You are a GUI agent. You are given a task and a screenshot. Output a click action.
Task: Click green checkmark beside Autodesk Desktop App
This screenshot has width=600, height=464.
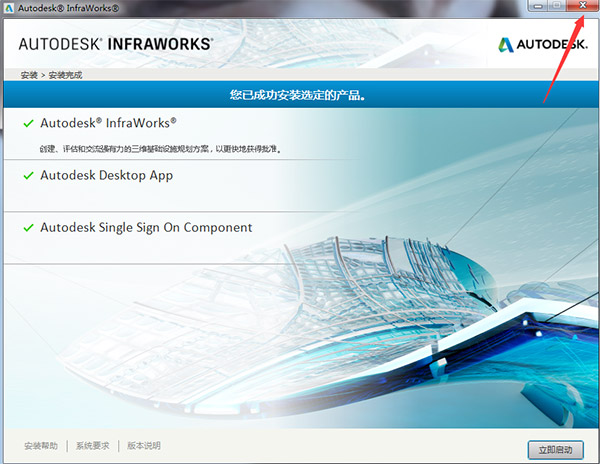pos(29,176)
